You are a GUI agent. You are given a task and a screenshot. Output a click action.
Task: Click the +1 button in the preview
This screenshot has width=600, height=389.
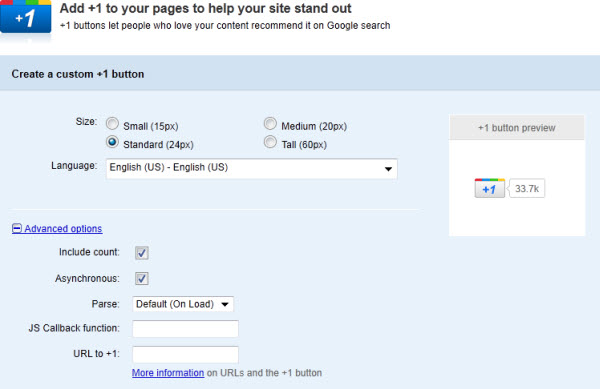[x=489, y=188]
